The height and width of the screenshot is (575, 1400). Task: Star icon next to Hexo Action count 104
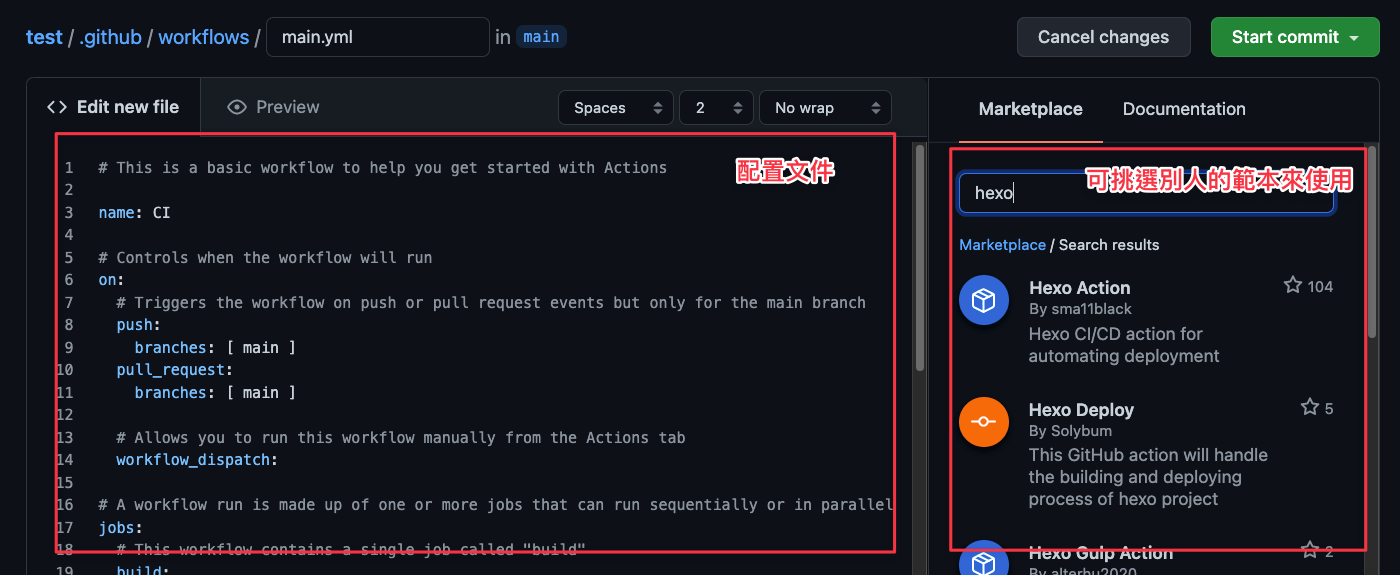tap(1293, 286)
